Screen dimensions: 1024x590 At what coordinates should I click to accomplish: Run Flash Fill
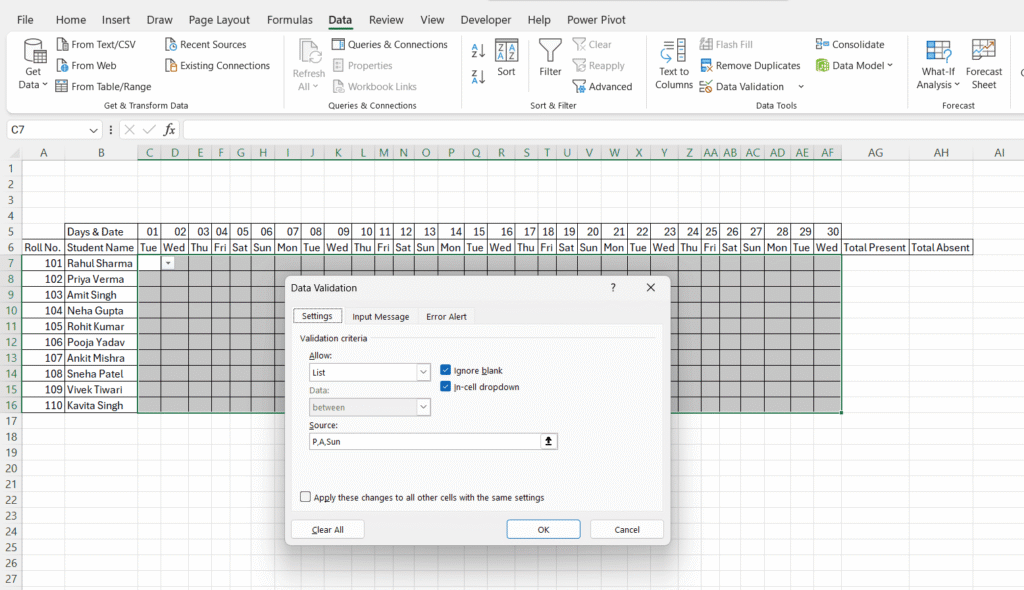(726, 44)
